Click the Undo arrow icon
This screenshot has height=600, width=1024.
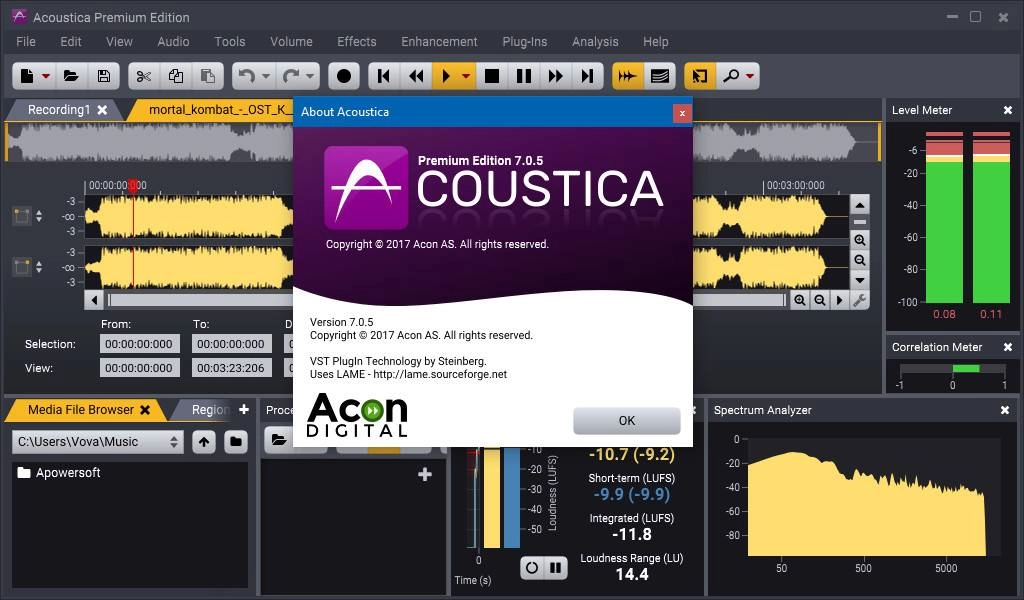247,76
